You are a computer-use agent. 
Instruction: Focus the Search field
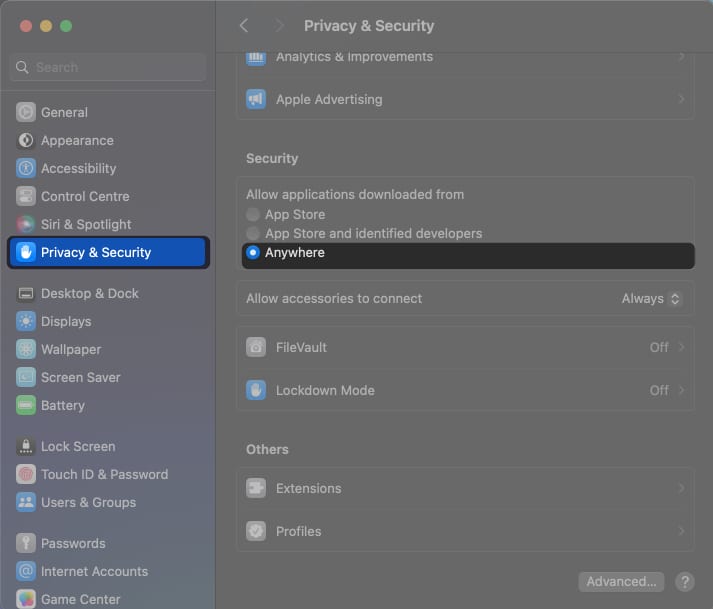108,67
